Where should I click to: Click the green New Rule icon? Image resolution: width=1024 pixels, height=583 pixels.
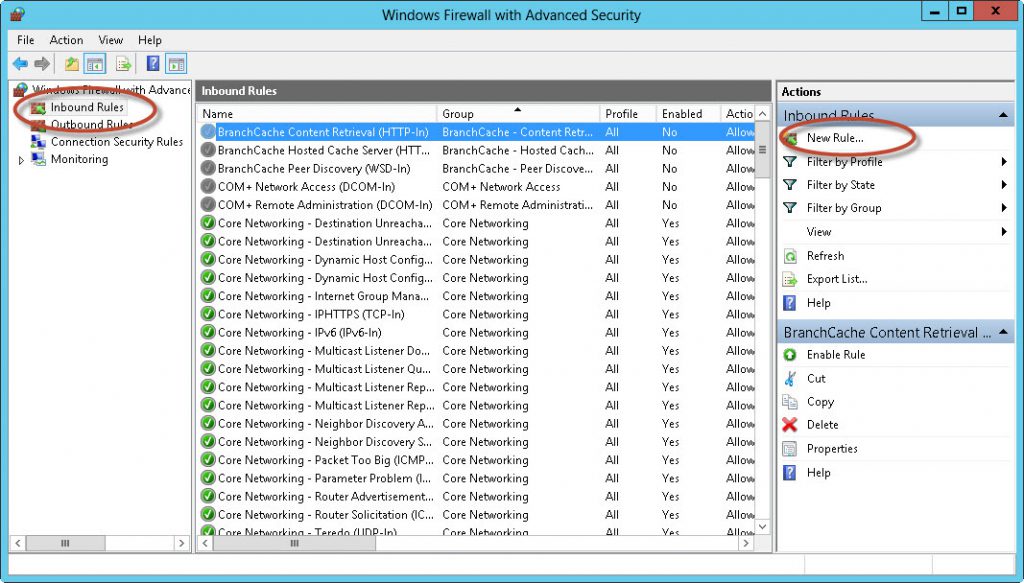(x=790, y=138)
